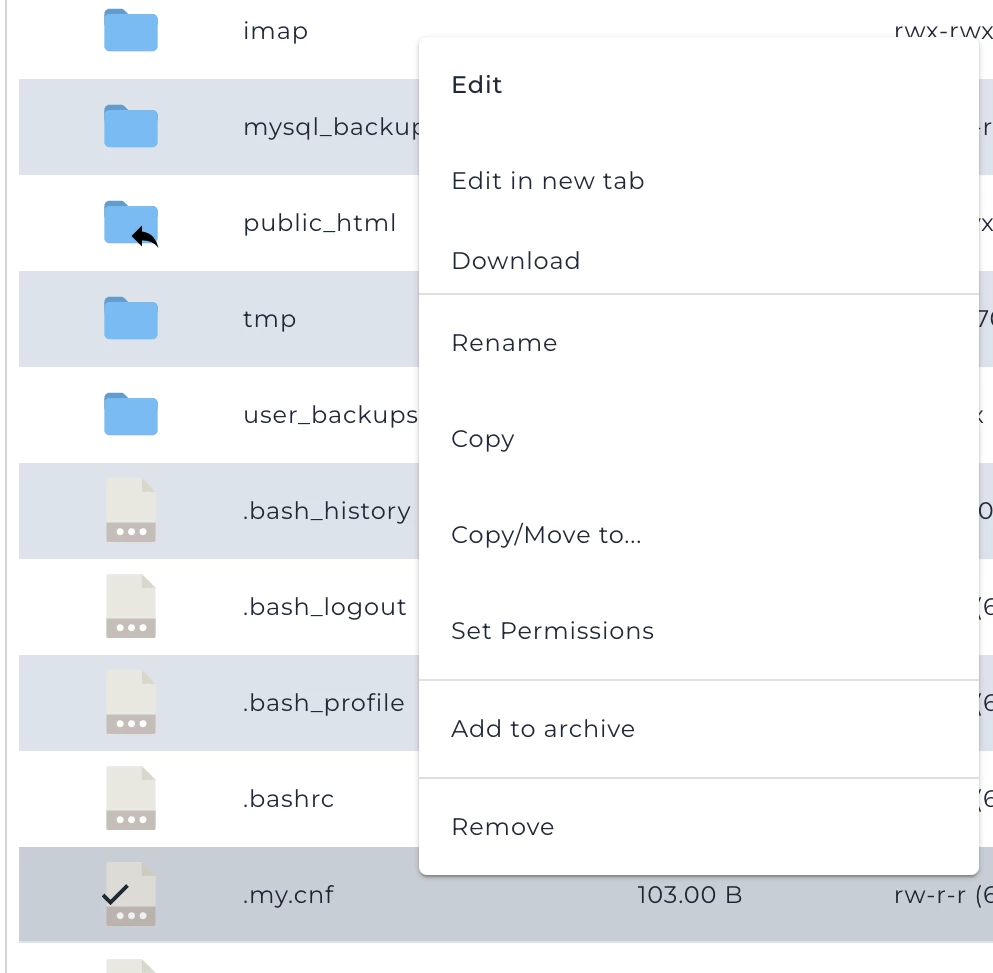Click the .bashrc file icon
Image resolution: width=993 pixels, height=973 pixels.
[131, 799]
